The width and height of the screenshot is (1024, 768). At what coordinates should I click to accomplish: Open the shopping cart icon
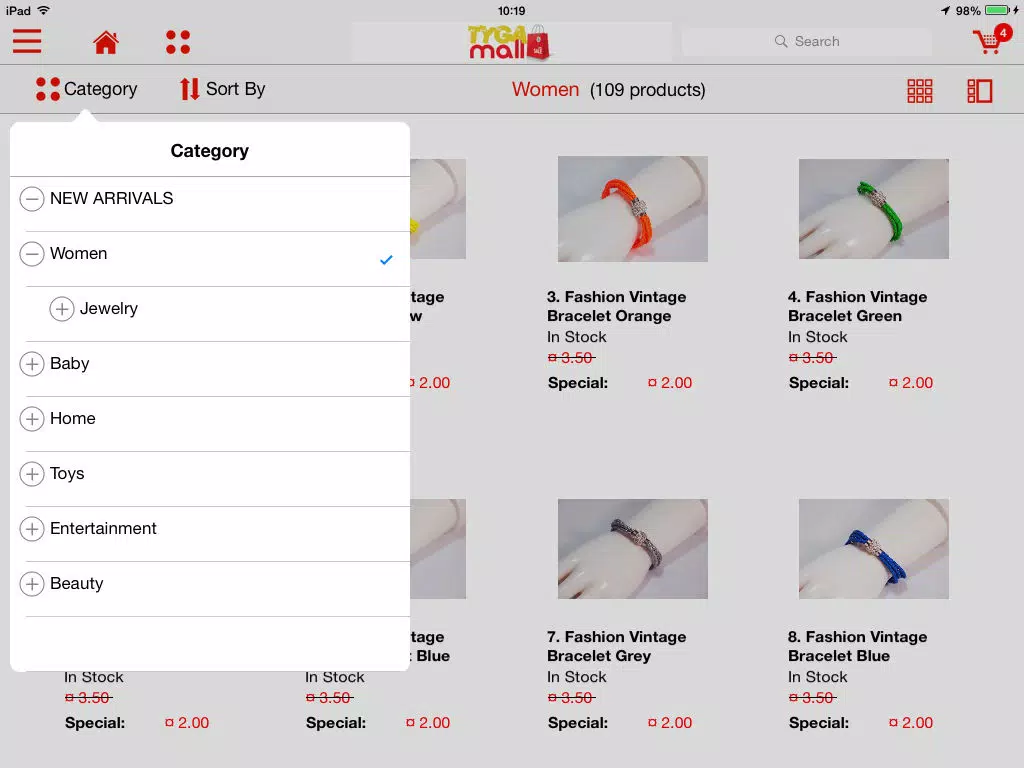coord(991,40)
